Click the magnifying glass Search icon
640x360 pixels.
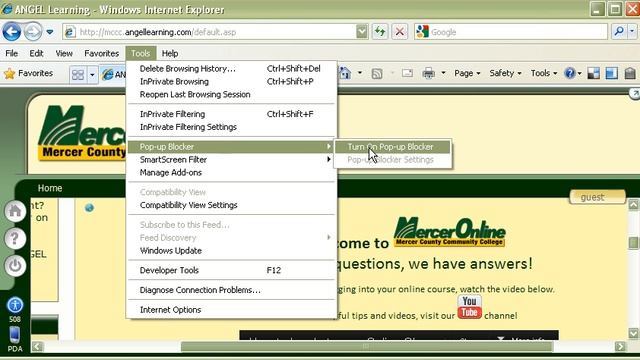pos(619,31)
